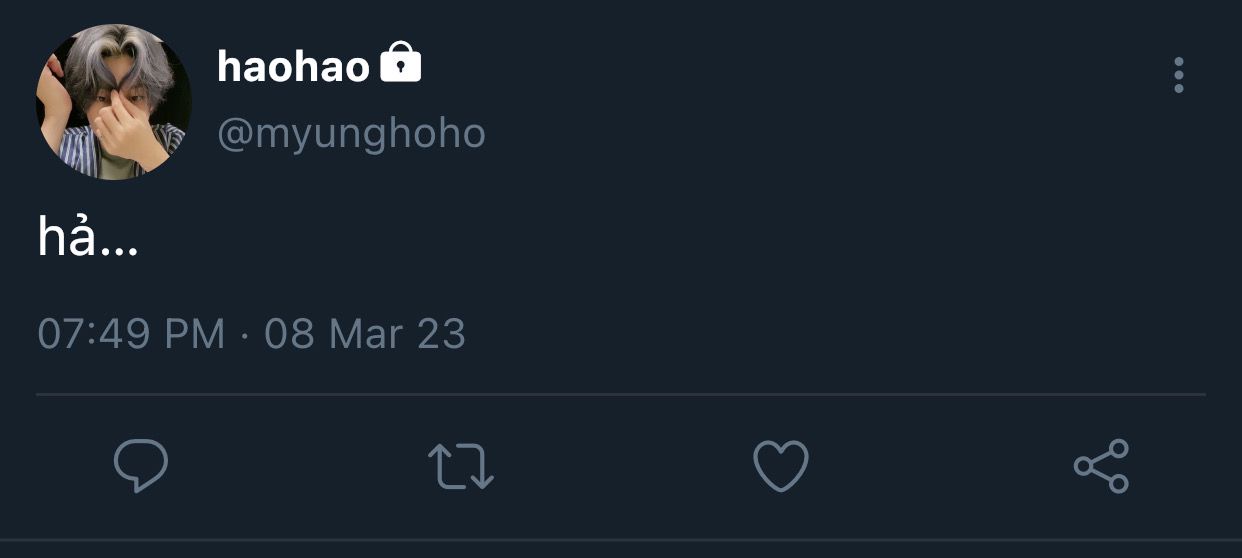The height and width of the screenshot is (558, 1242).
Task: Click the dot separator between time and date
Action: click(245, 335)
